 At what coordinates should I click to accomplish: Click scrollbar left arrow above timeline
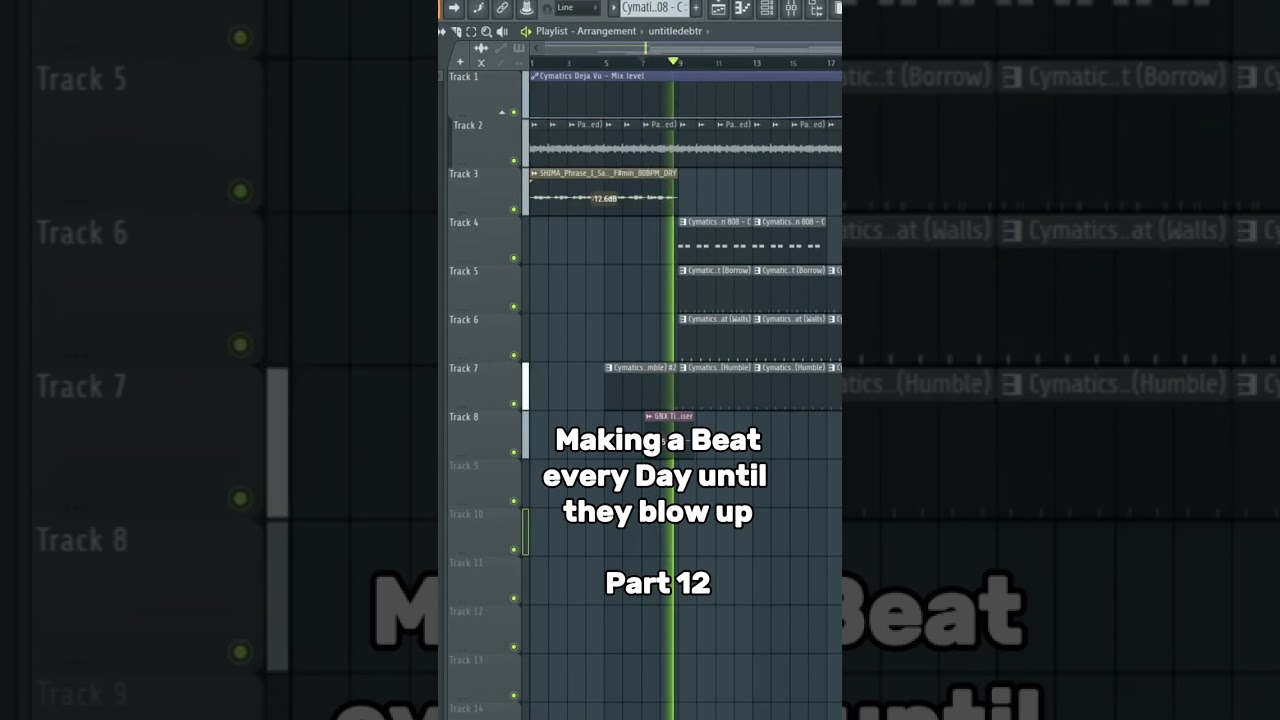(x=536, y=47)
